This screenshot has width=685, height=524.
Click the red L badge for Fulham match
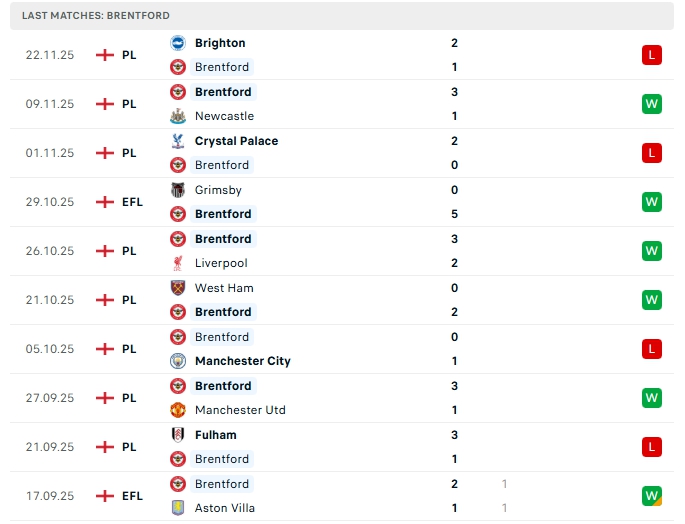pyautogui.click(x=652, y=447)
